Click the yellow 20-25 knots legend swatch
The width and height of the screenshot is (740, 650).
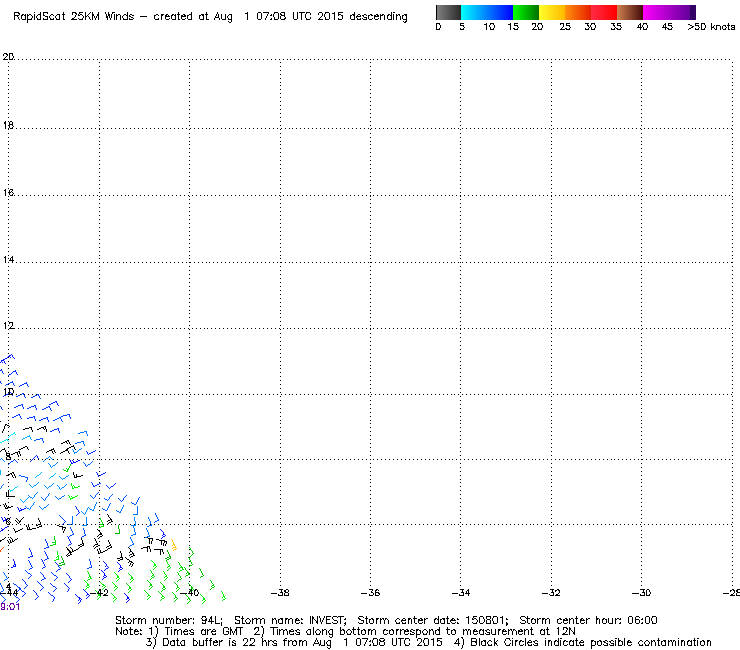click(552, 12)
